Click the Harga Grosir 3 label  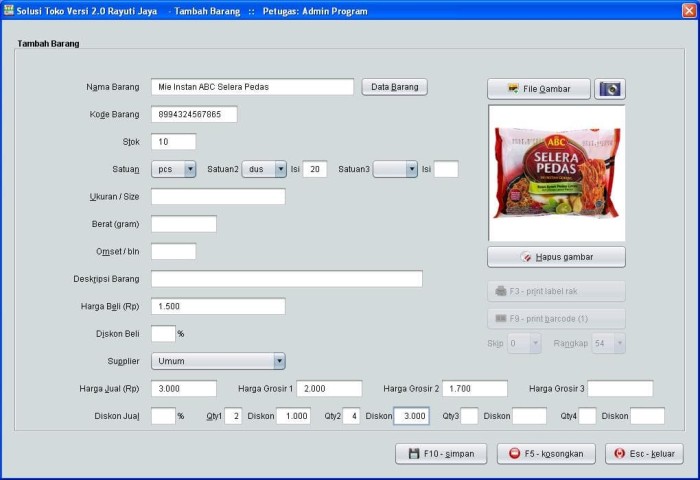(x=556, y=388)
